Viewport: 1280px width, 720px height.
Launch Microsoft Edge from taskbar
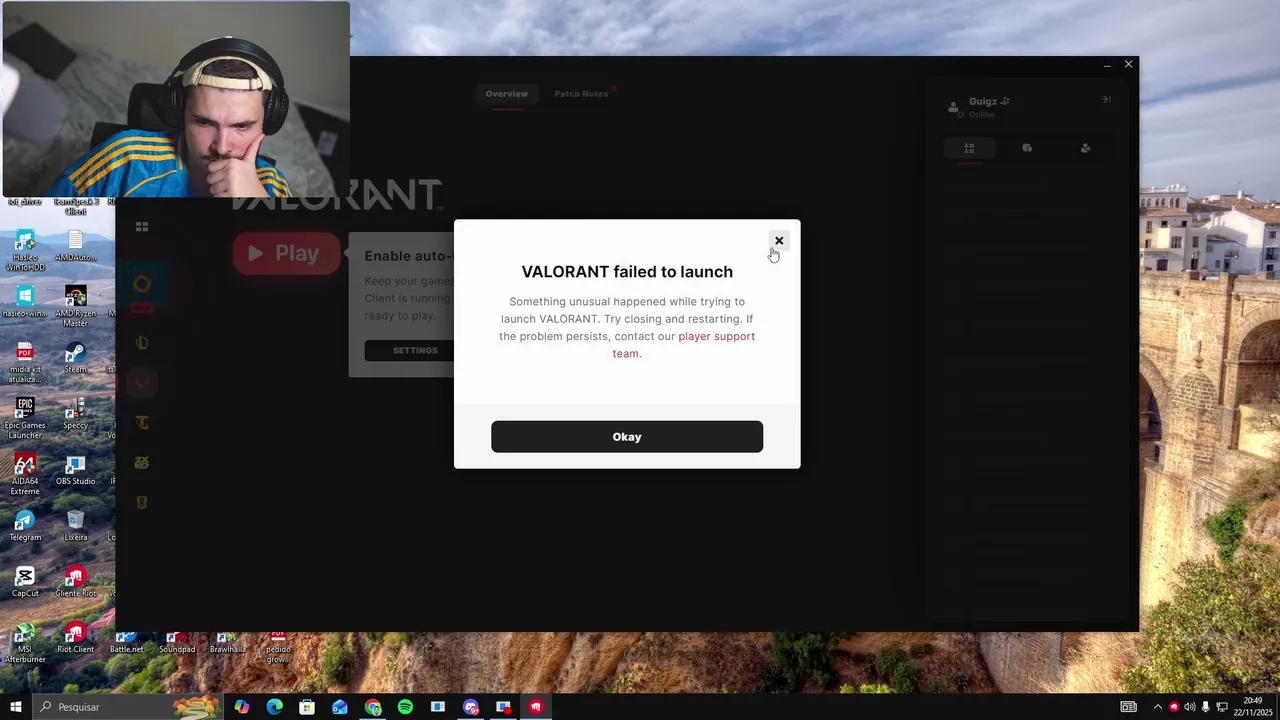coord(274,707)
